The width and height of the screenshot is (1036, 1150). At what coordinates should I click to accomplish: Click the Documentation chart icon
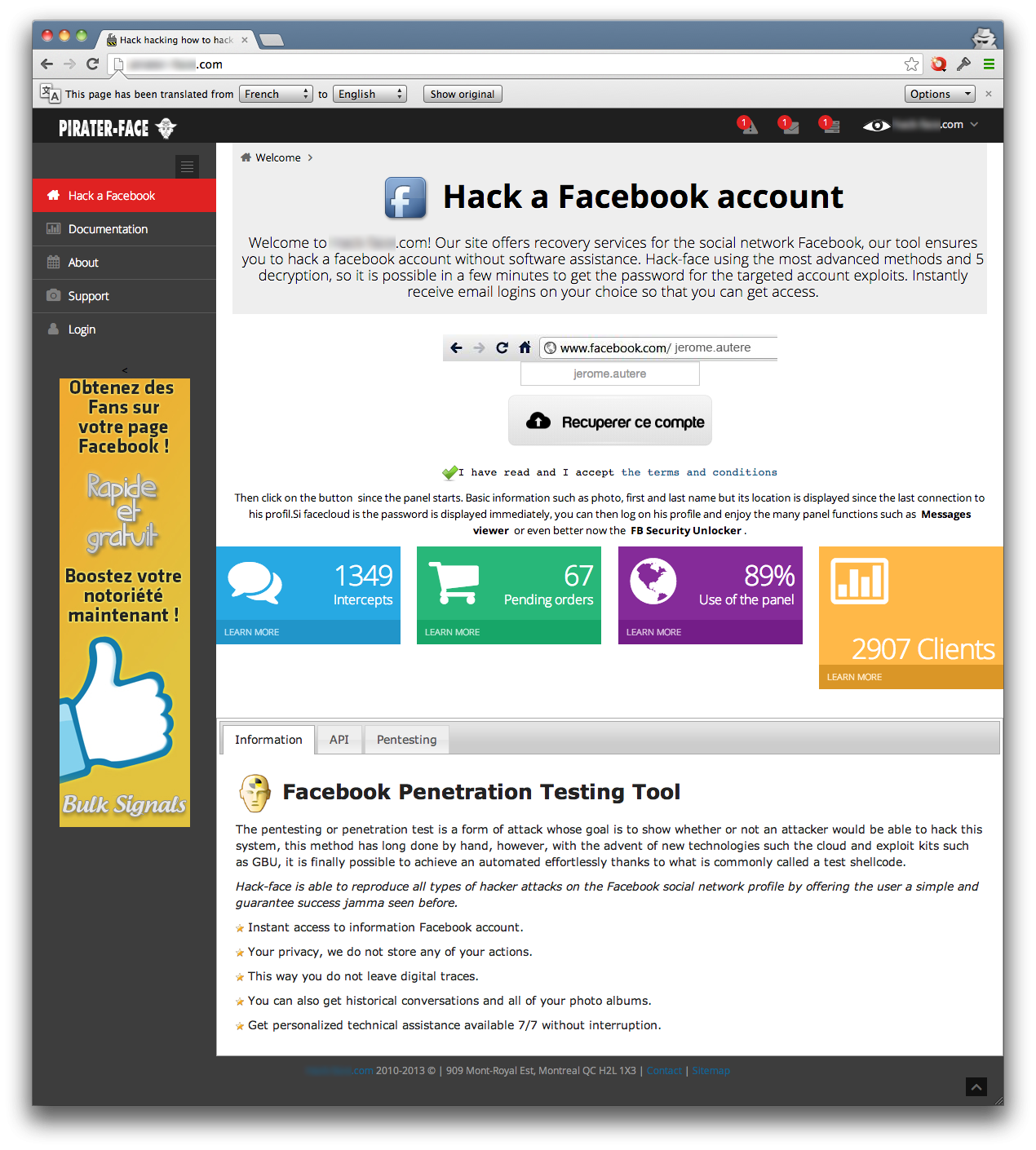pos(53,228)
